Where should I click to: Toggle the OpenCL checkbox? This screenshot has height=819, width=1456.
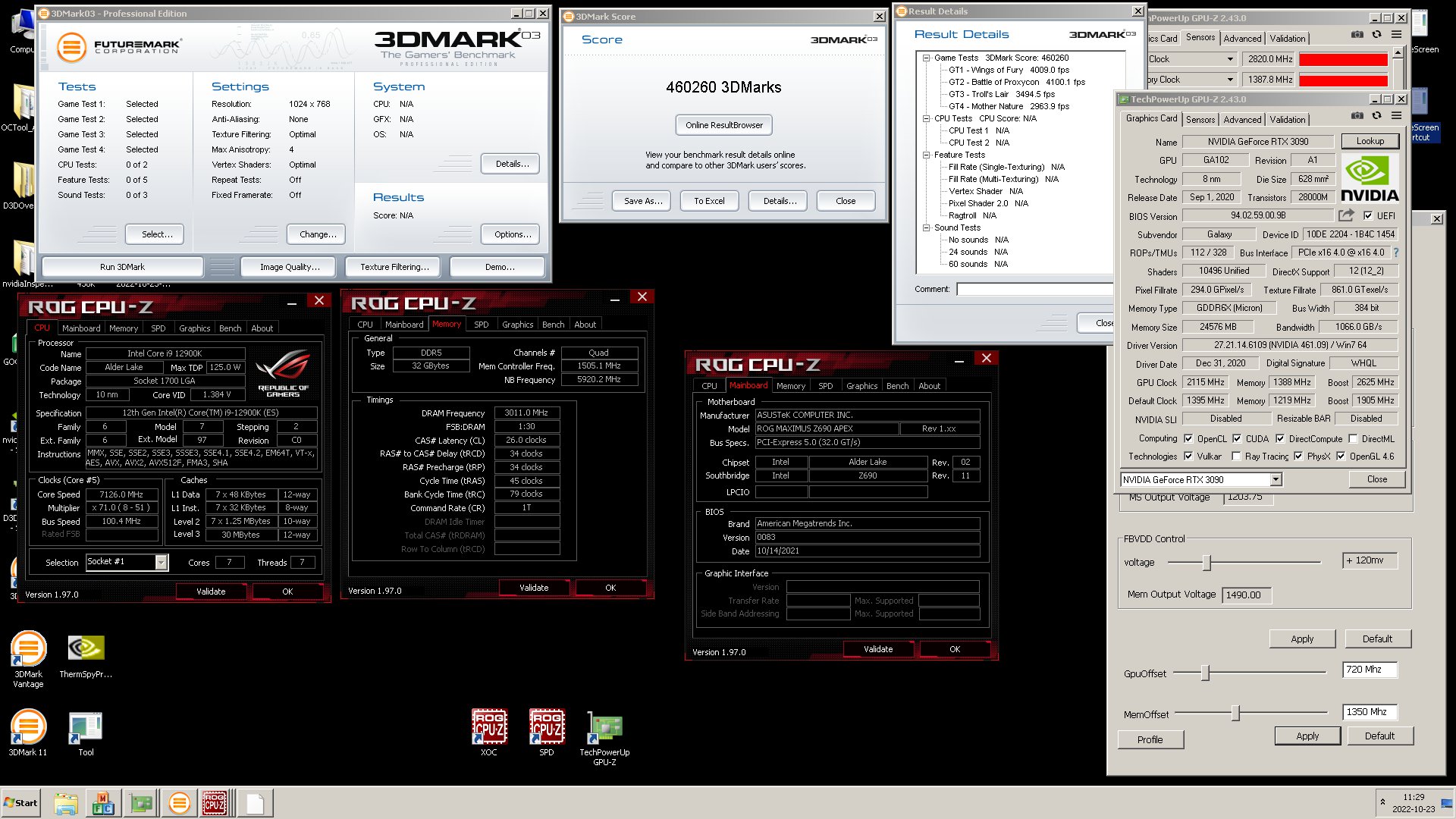point(1188,438)
